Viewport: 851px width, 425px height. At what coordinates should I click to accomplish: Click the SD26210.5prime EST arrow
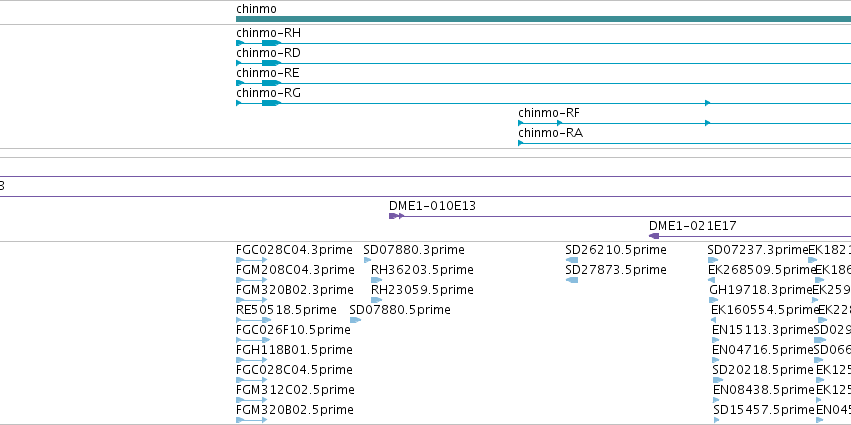coord(572,260)
